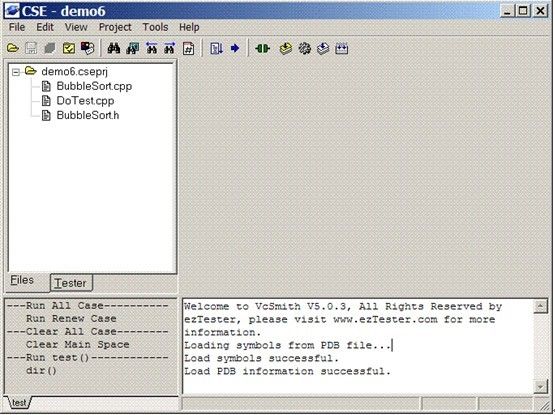Click the blue right arrow icon
Image resolution: width=555 pixels, height=415 pixels.
pos(235,48)
